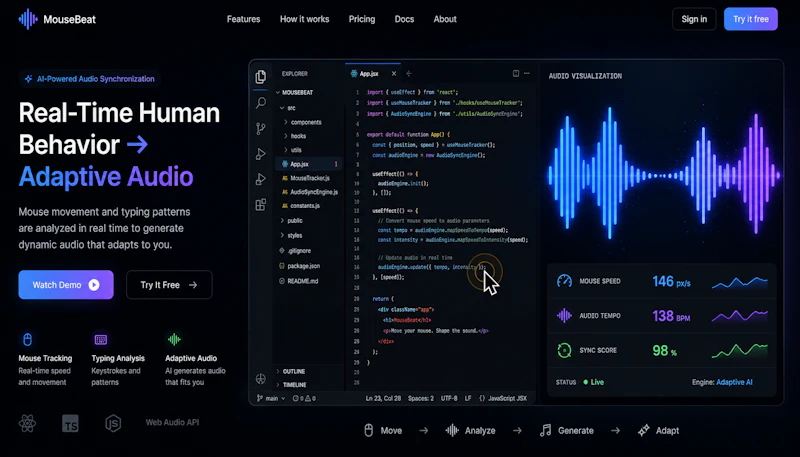Click the Sync Score circular icon
This screenshot has height=457, width=800.
tap(564, 350)
